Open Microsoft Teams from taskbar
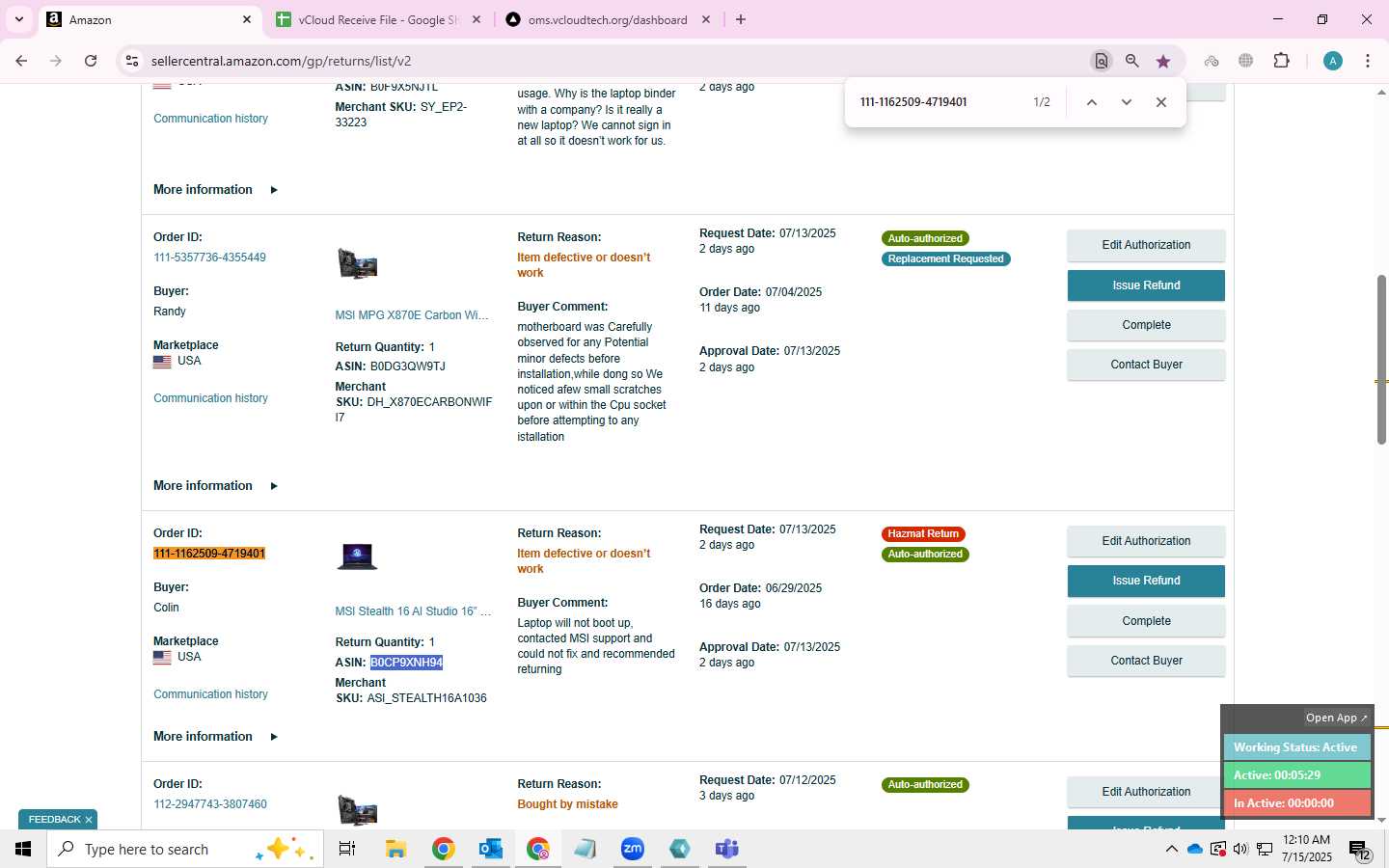 point(726,849)
